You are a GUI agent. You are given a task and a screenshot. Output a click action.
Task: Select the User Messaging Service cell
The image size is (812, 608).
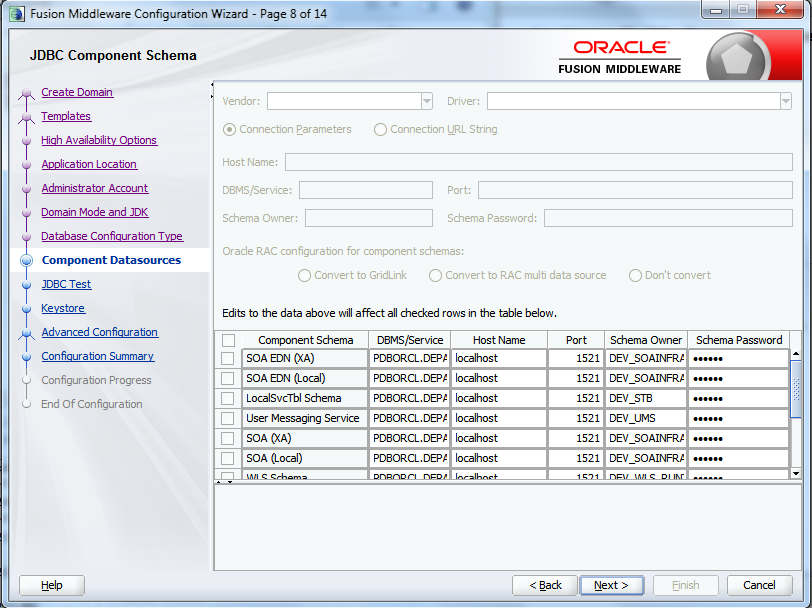coord(304,418)
